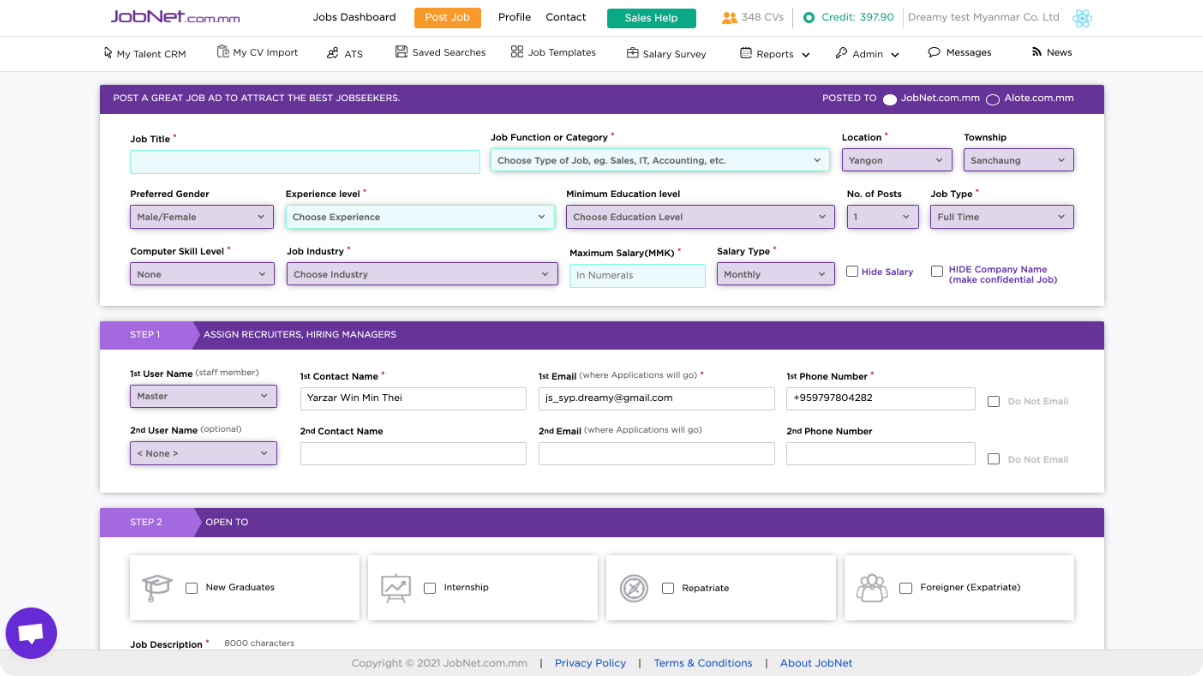The height and width of the screenshot is (676, 1203).
Task: Expand the Reports menu
Action: (775, 54)
